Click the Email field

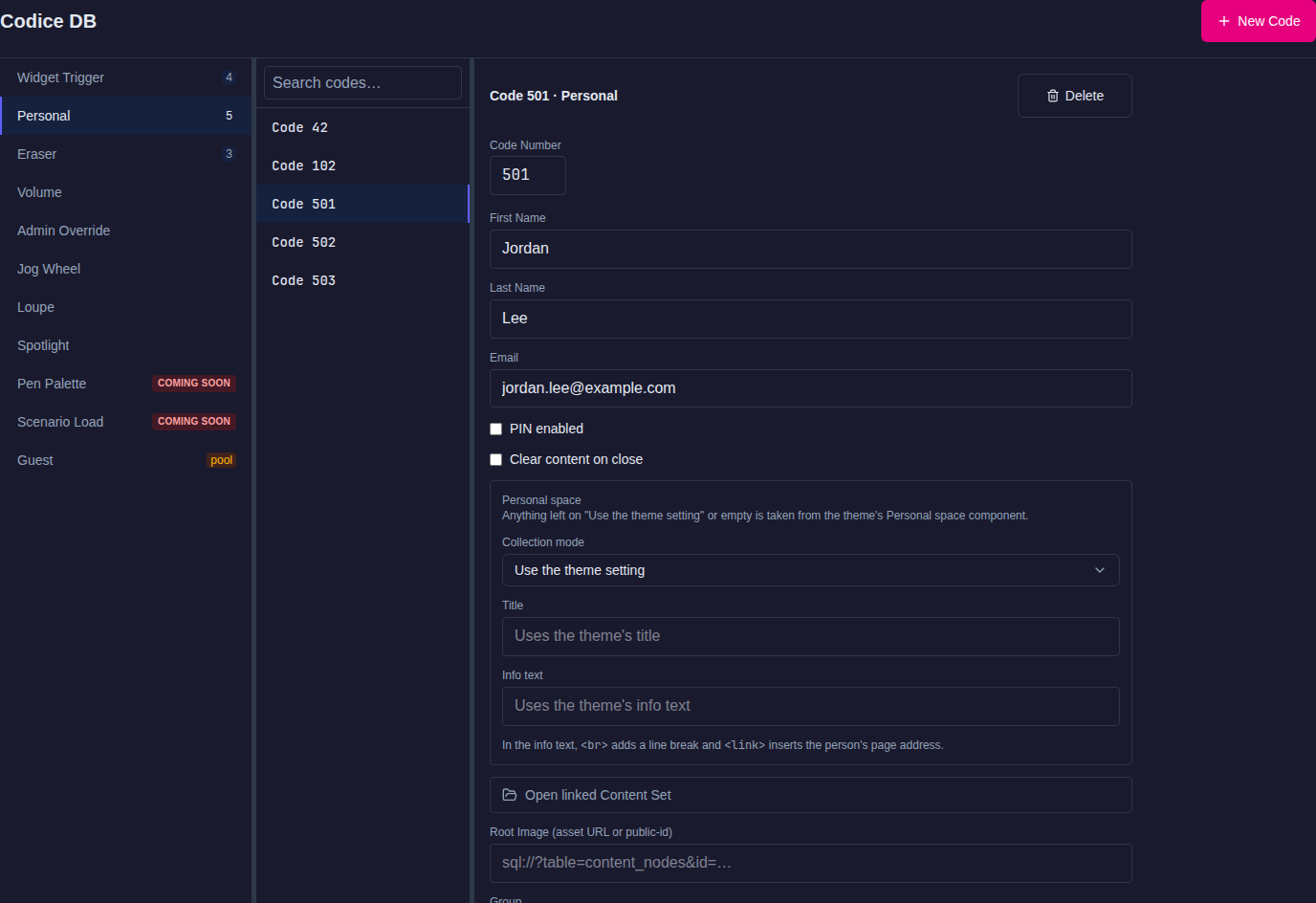(811, 388)
